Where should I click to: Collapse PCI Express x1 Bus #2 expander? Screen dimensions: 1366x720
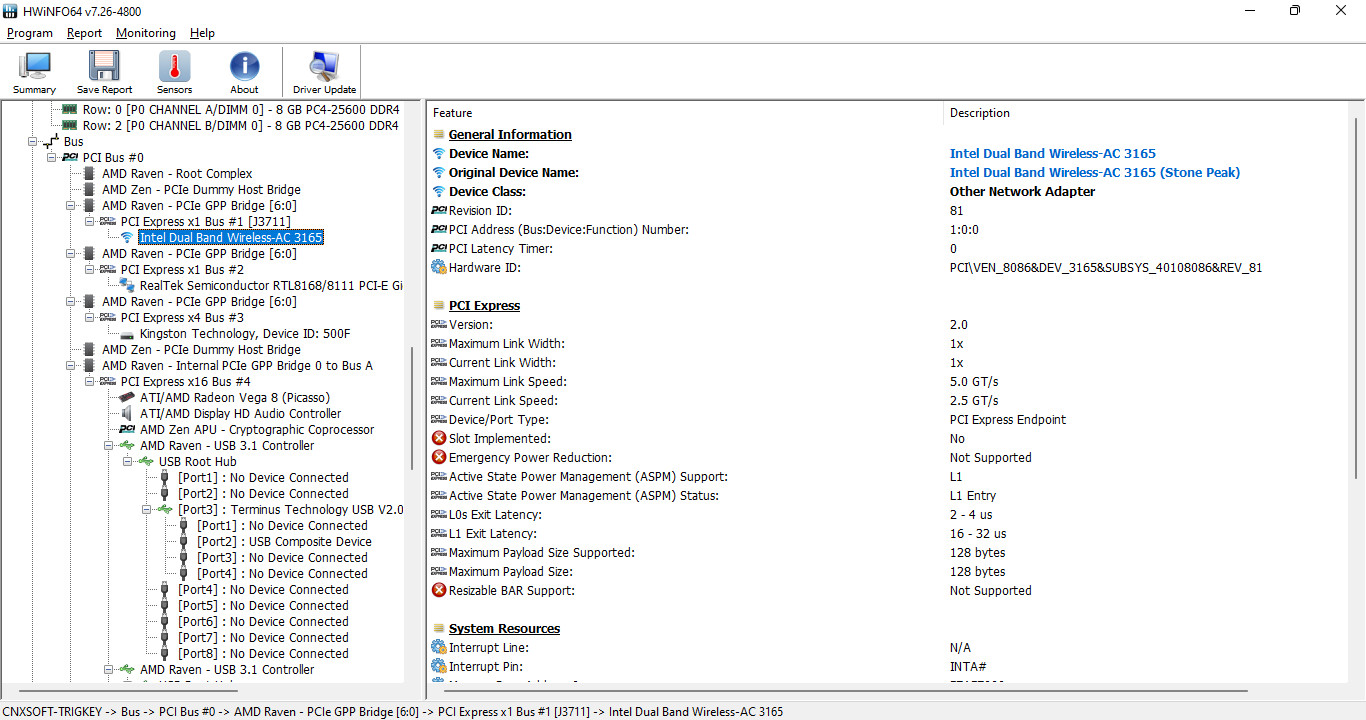(x=89, y=270)
